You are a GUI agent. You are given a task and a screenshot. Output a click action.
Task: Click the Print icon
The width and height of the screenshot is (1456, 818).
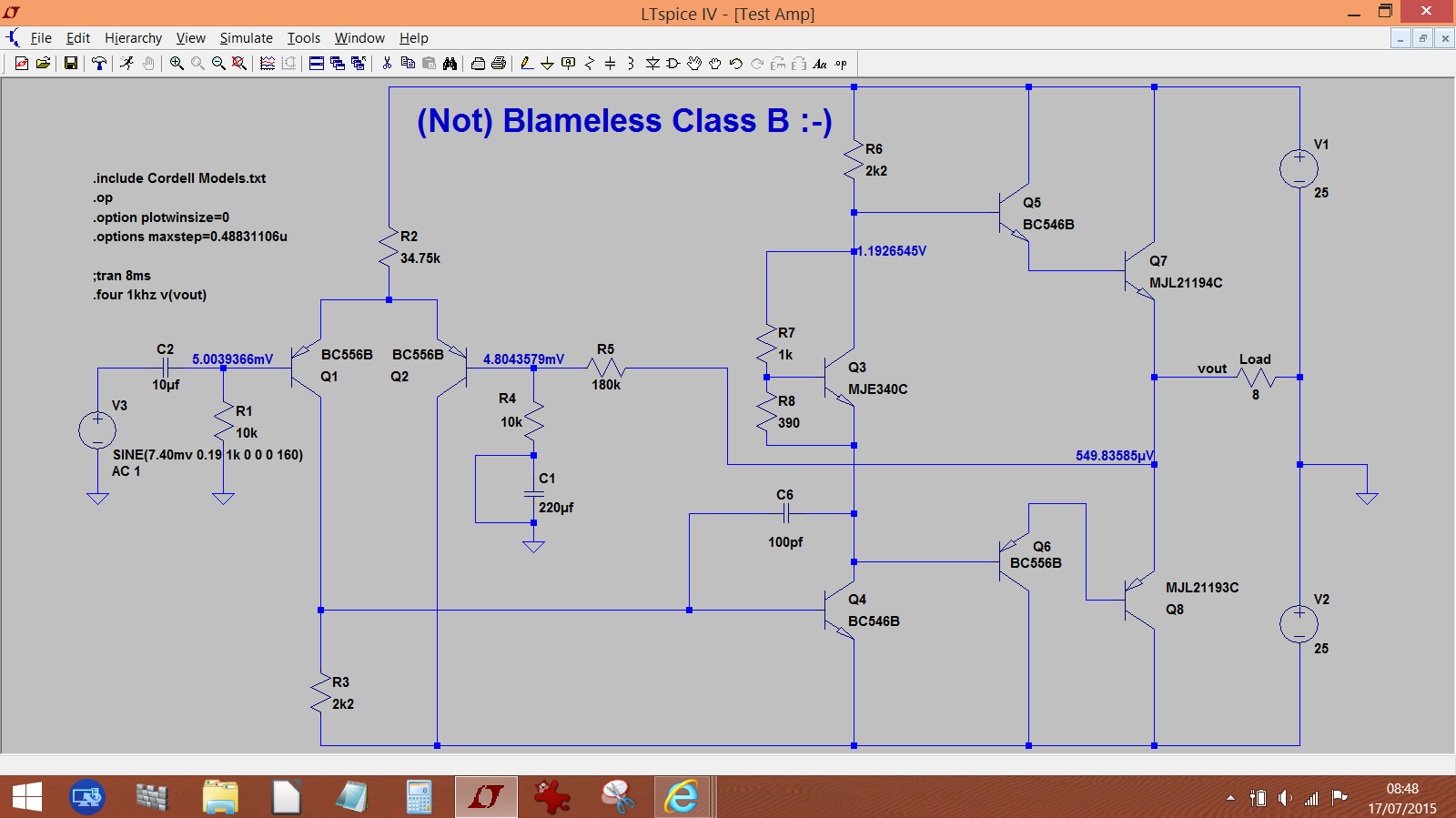pos(499,63)
